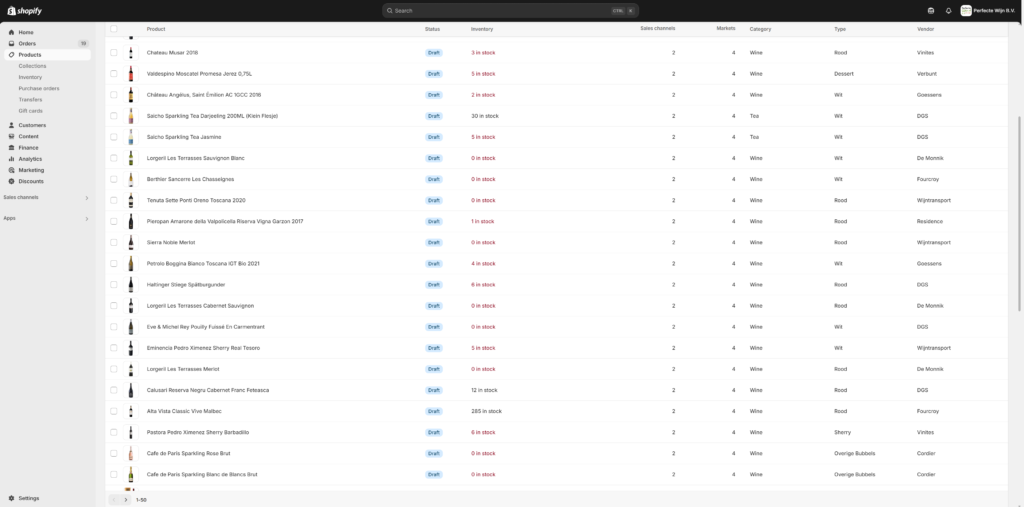Click 'Overige Bubbels' type for Sparkling Rose Brut
1024x507 pixels.
[854, 453]
